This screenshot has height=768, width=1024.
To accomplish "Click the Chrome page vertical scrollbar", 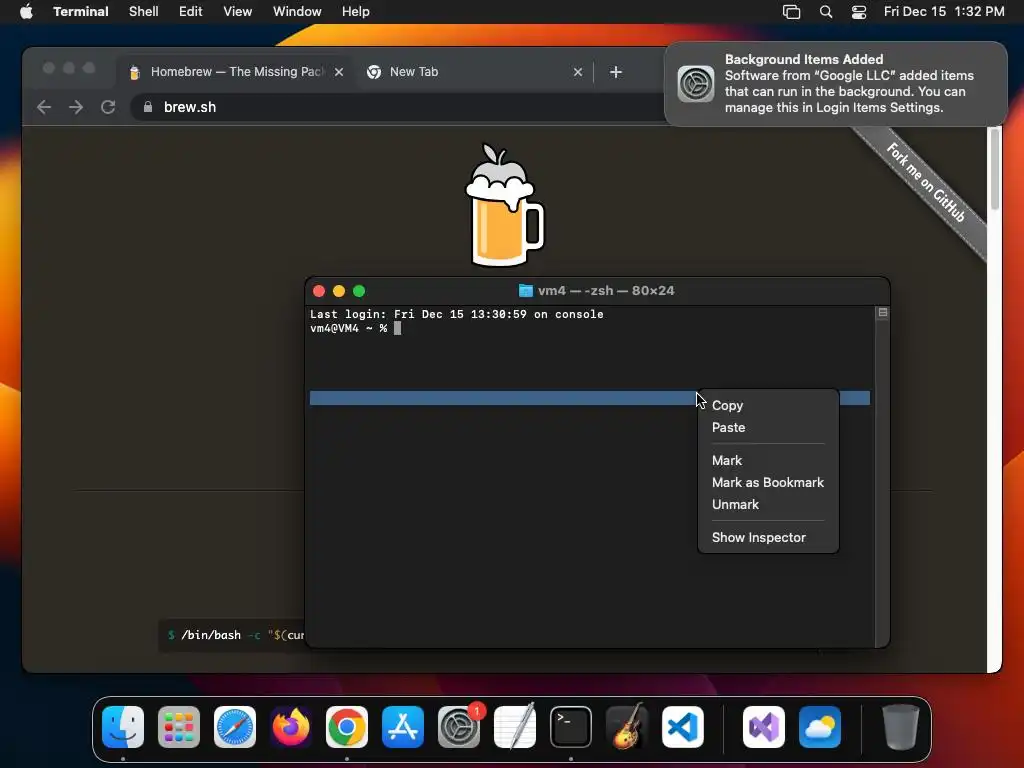I will (x=995, y=170).
